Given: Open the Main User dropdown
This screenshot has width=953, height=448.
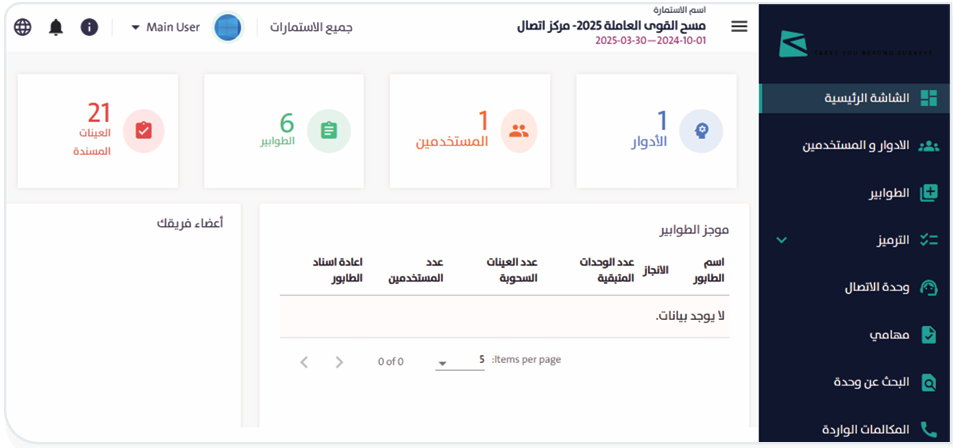Looking at the screenshot, I should point(165,27).
